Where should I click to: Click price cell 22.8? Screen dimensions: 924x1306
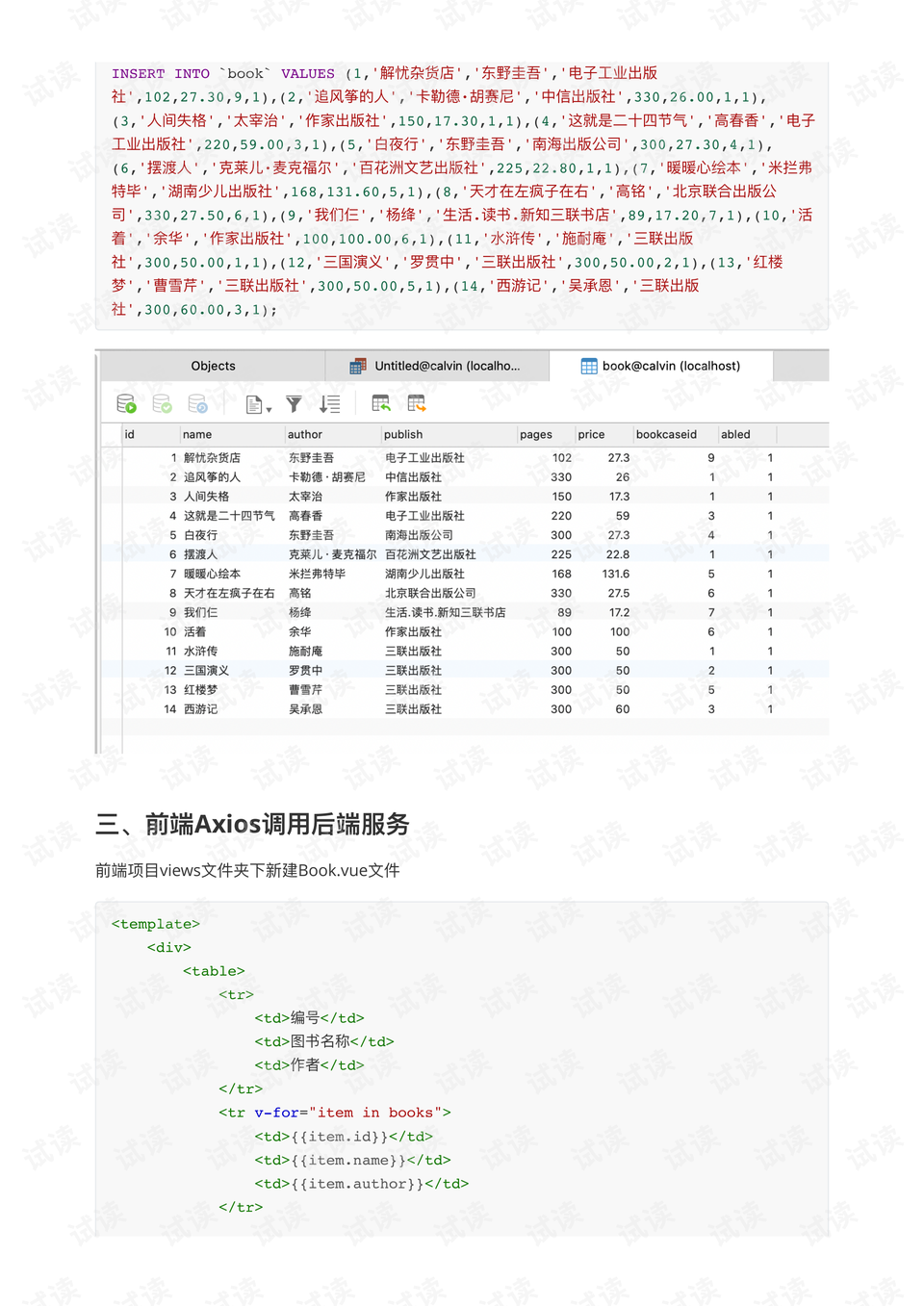click(x=618, y=554)
